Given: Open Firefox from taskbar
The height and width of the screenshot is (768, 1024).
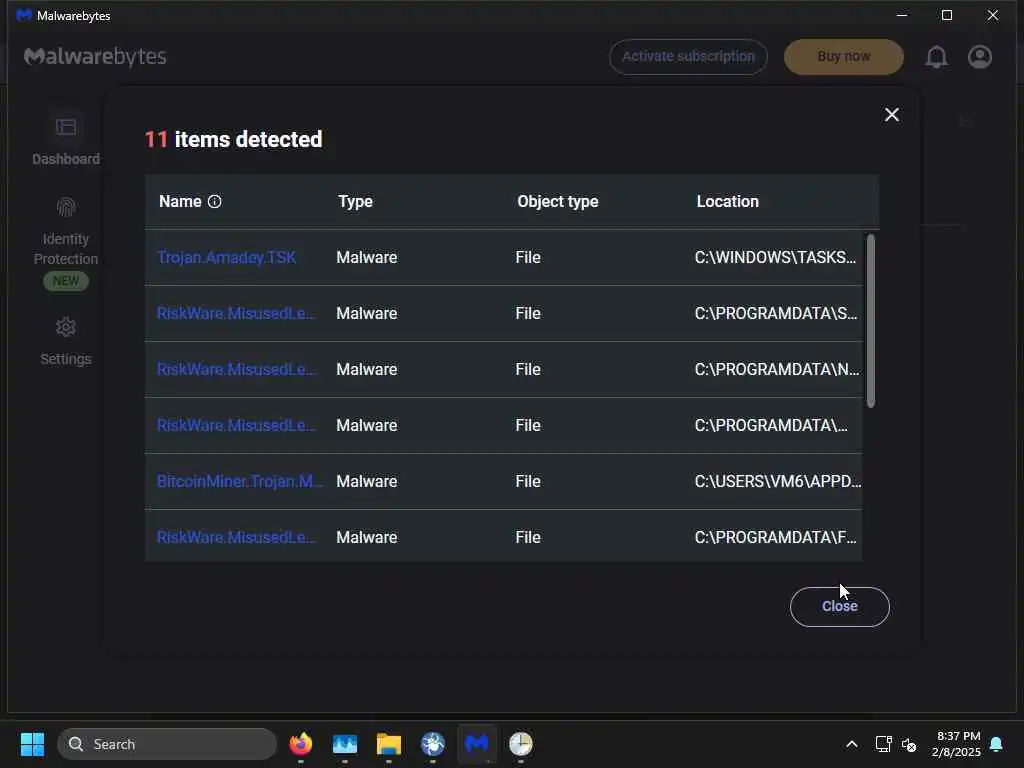Looking at the screenshot, I should (300, 744).
